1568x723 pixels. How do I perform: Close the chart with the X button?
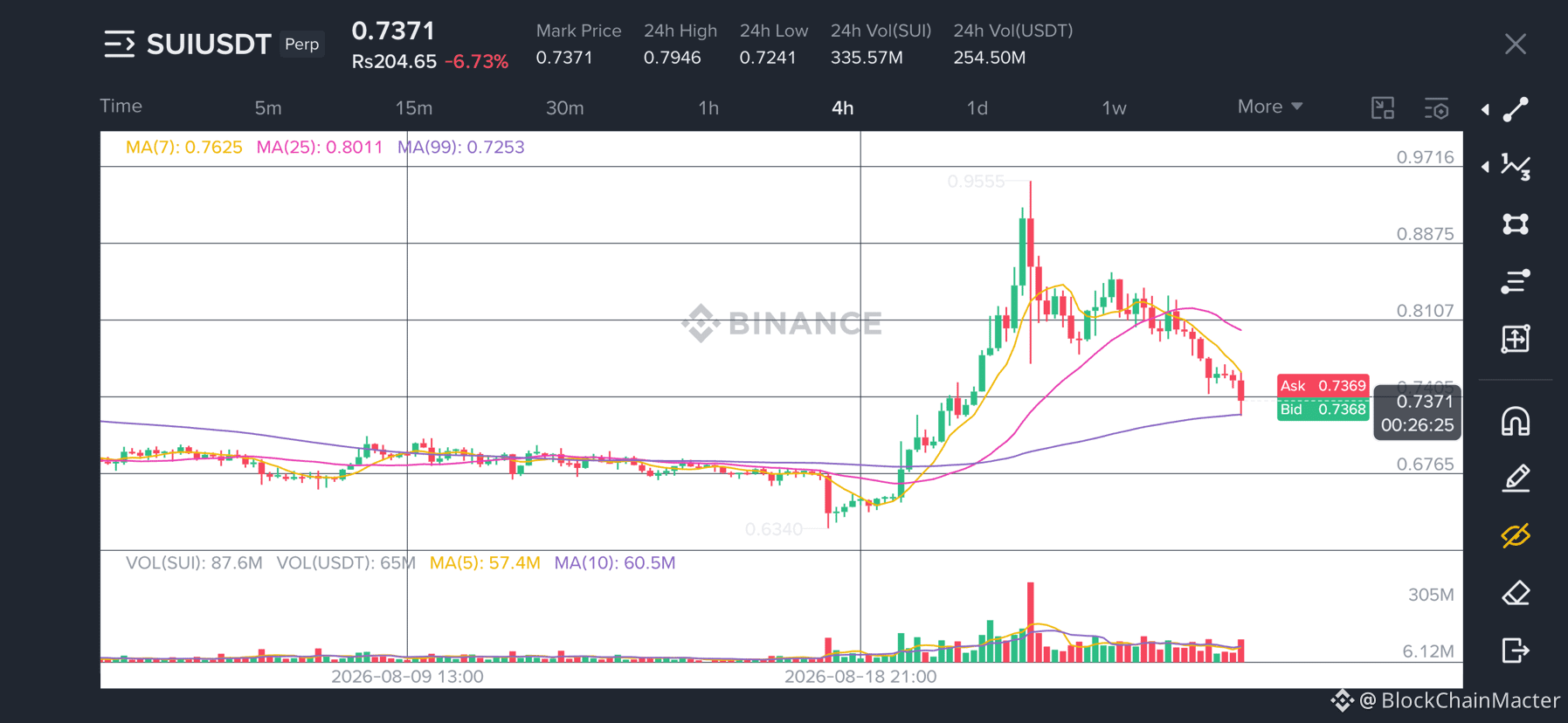1516,44
